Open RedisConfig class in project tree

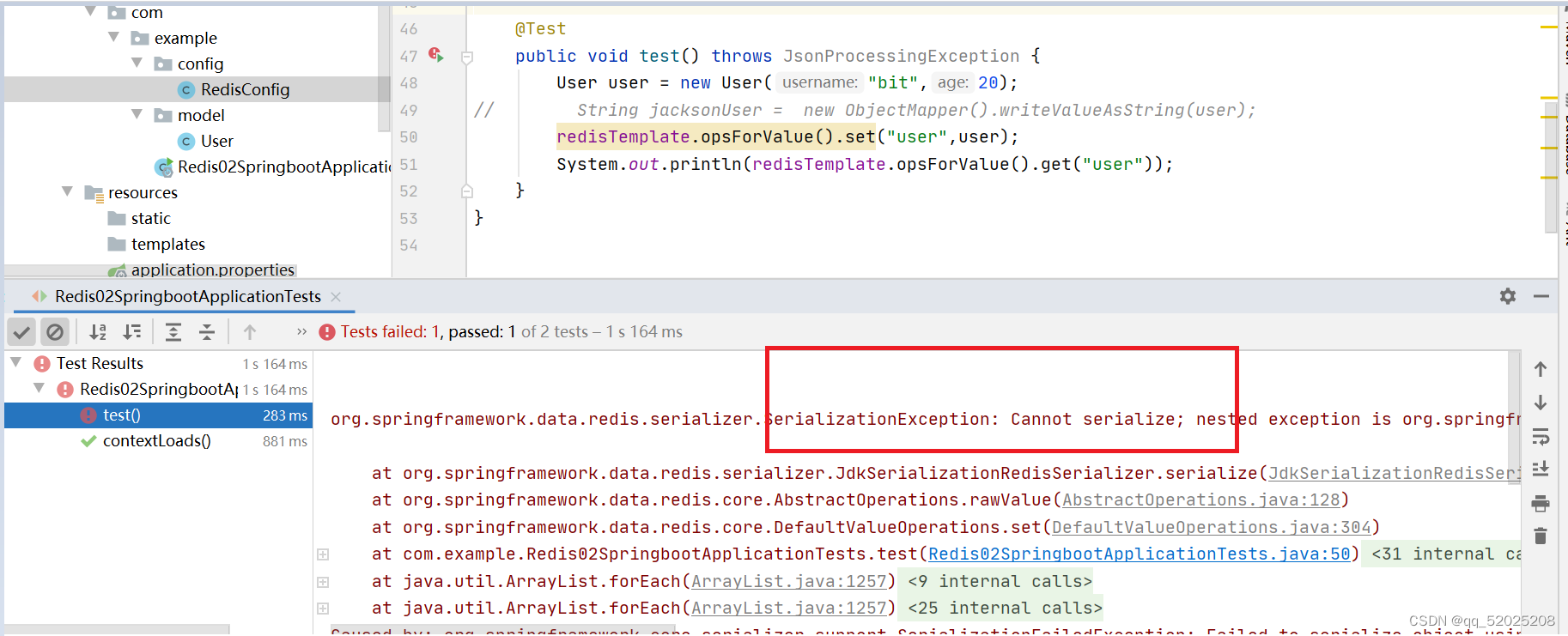(x=245, y=89)
